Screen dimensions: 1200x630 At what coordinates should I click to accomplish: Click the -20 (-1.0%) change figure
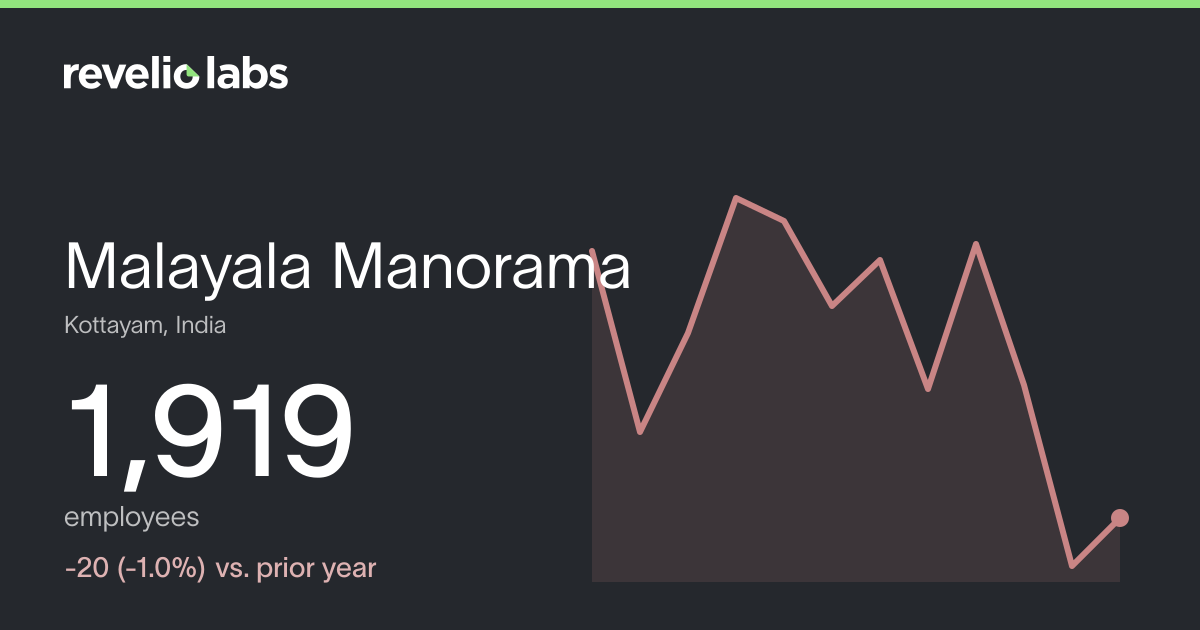tap(135, 569)
